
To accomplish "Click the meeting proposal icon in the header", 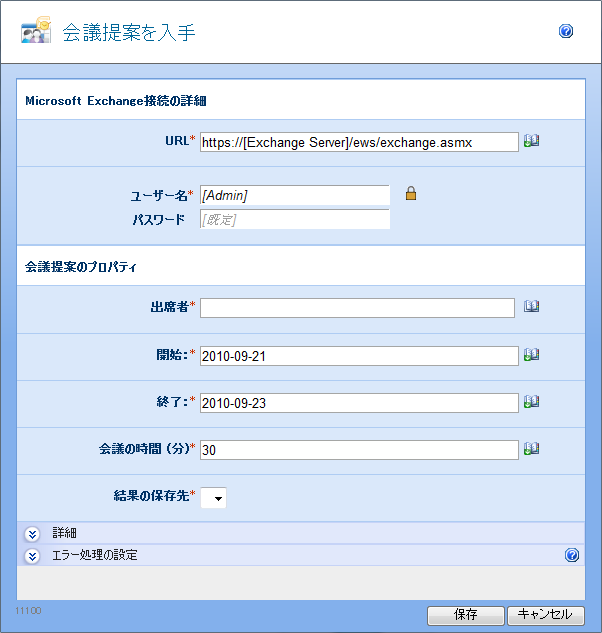I will [37, 32].
